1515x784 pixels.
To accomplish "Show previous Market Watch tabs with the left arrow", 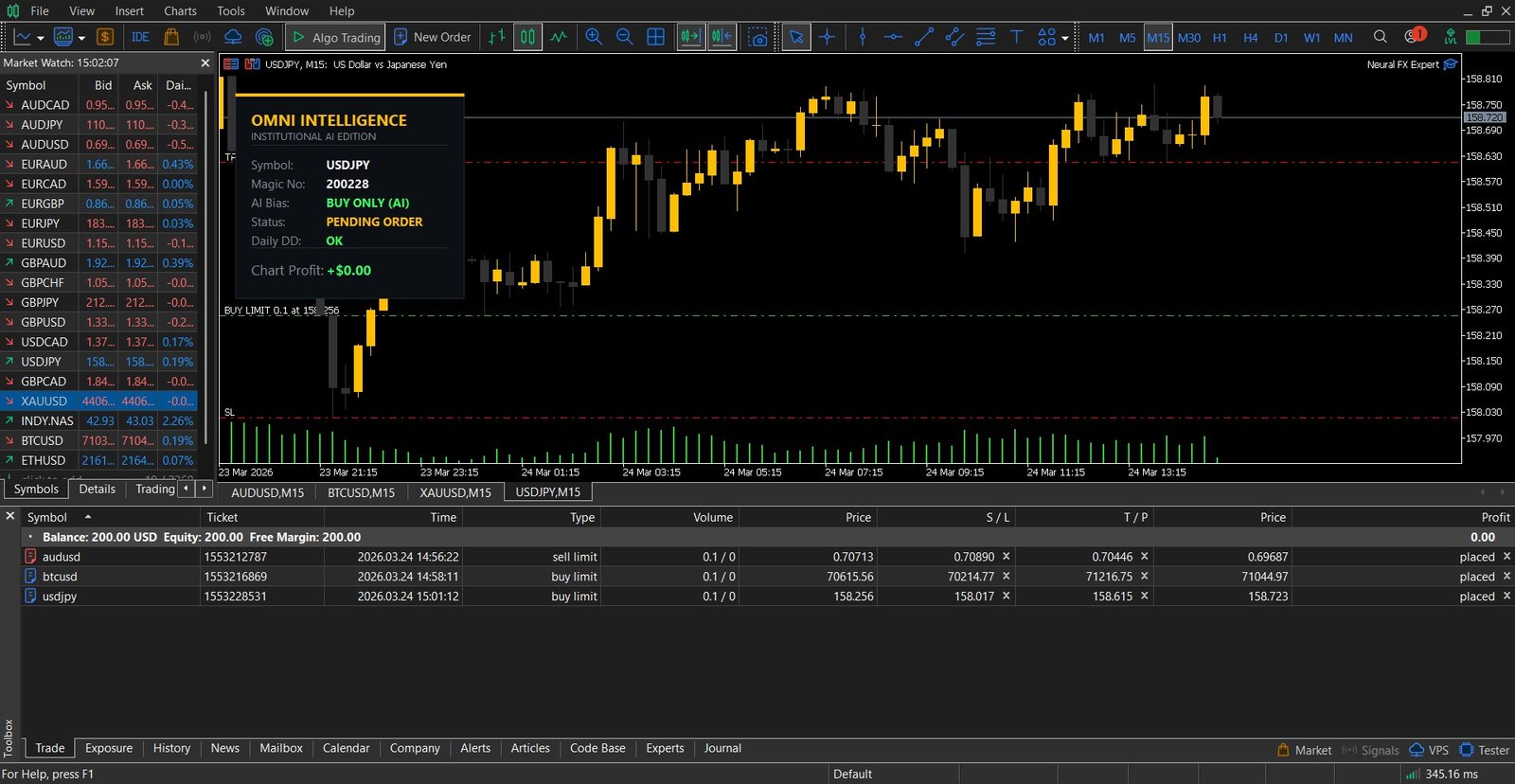I will coord(187,489).
